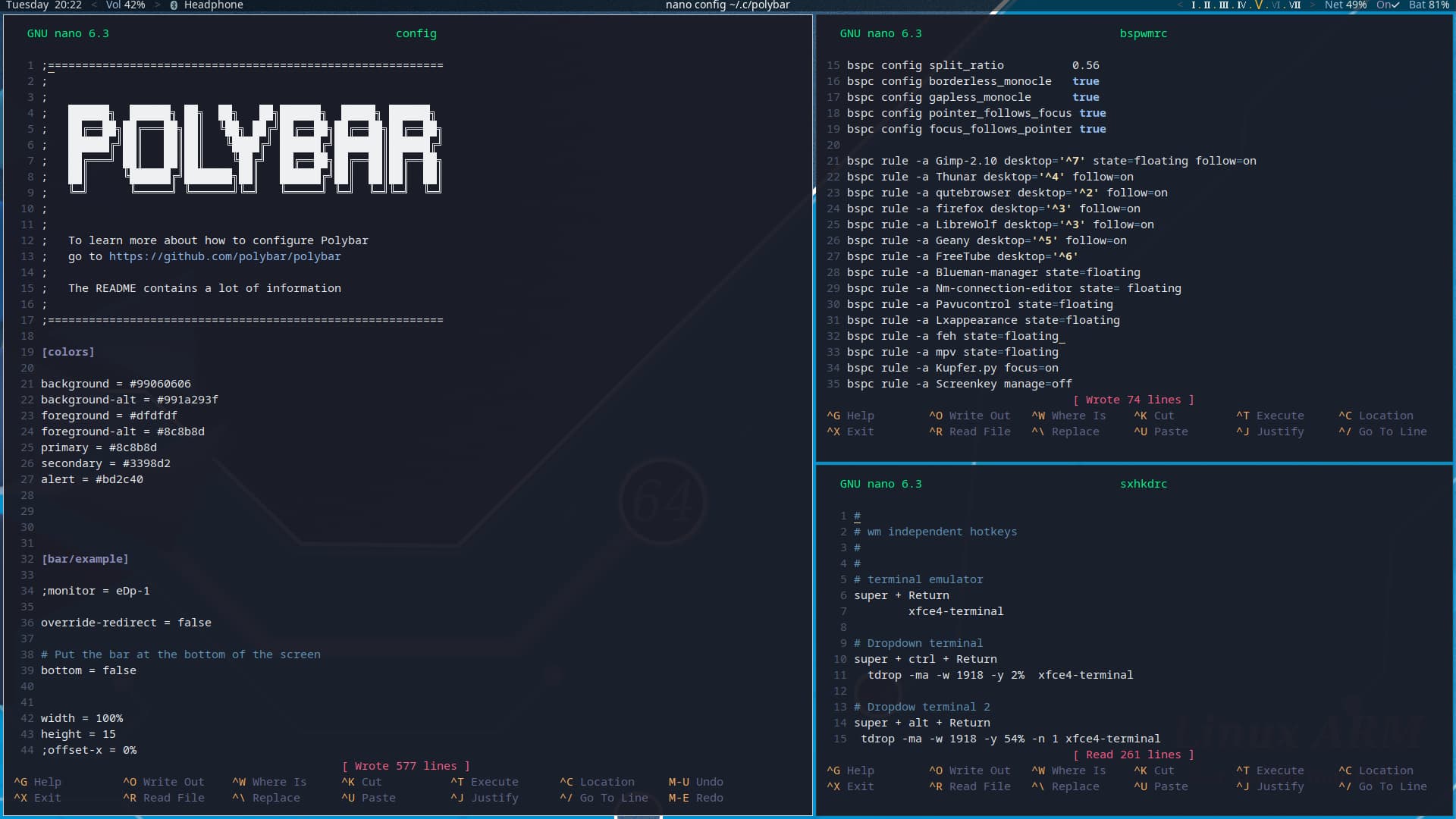Click the sxhkdrc file title in nano header

coord(1144,484)
